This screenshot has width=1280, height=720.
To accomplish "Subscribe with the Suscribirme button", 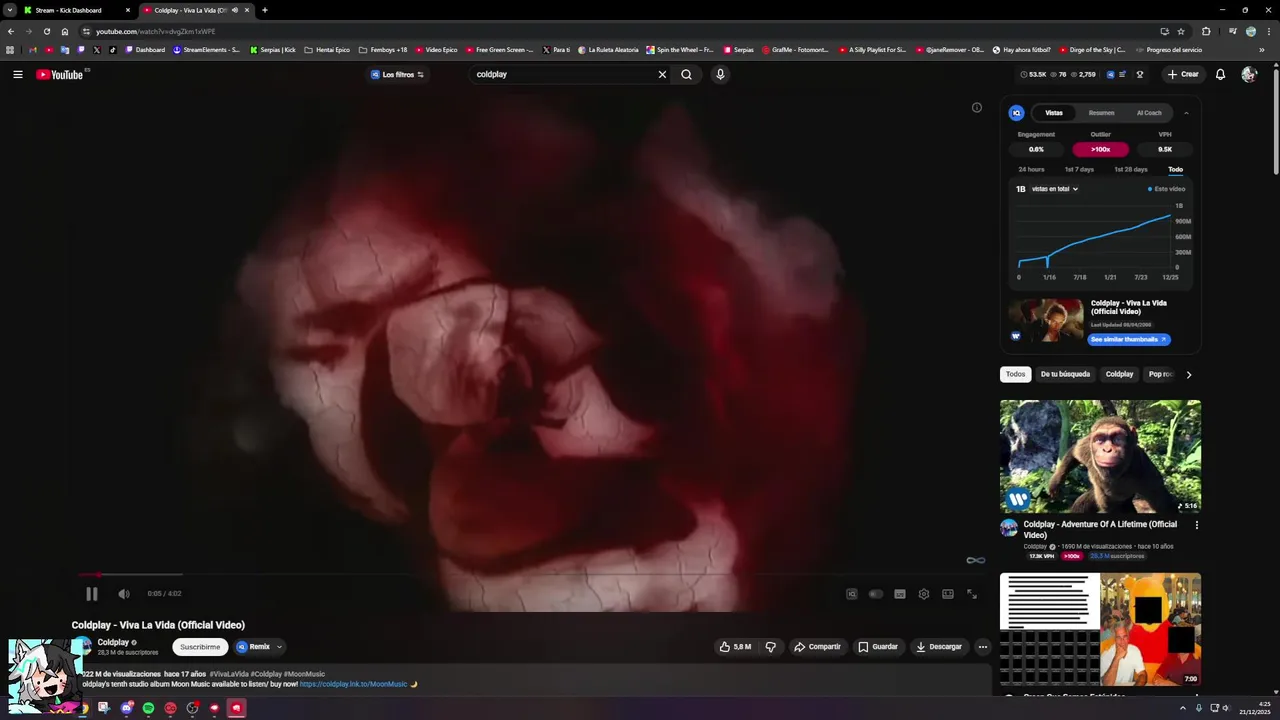I will click(200, 647).
